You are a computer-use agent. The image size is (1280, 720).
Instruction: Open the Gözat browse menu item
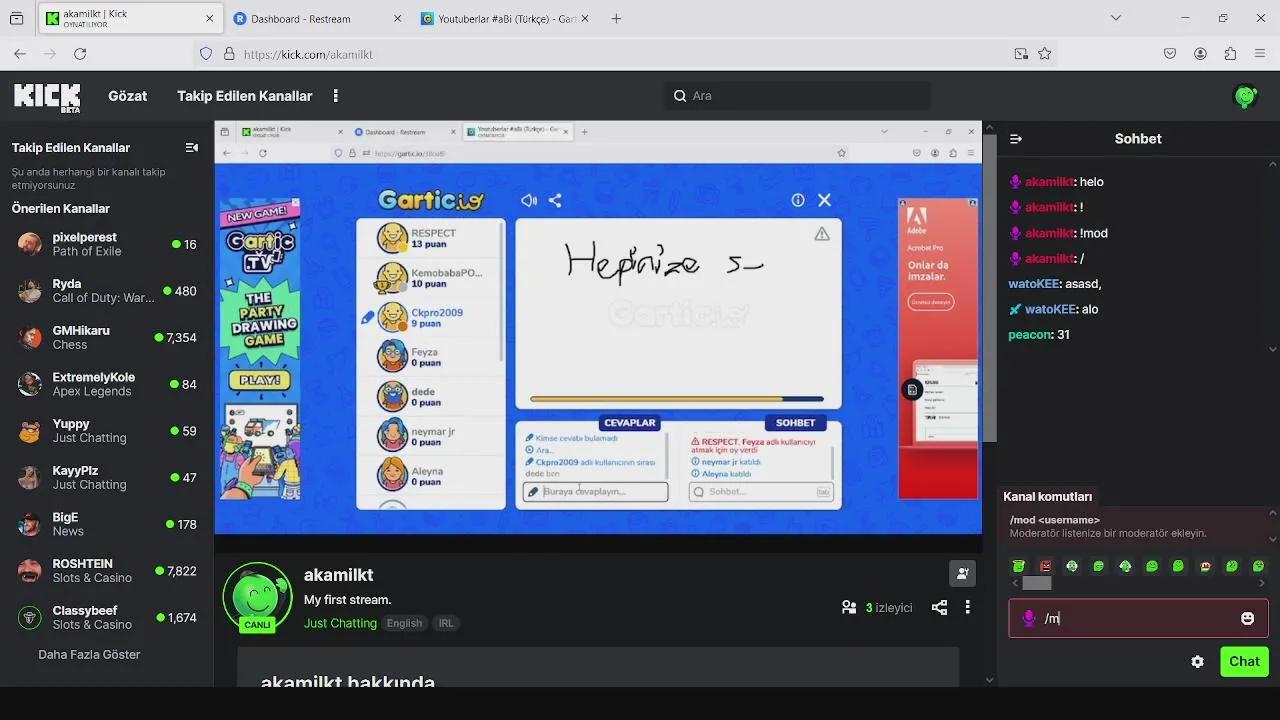[x=128, y=96]
